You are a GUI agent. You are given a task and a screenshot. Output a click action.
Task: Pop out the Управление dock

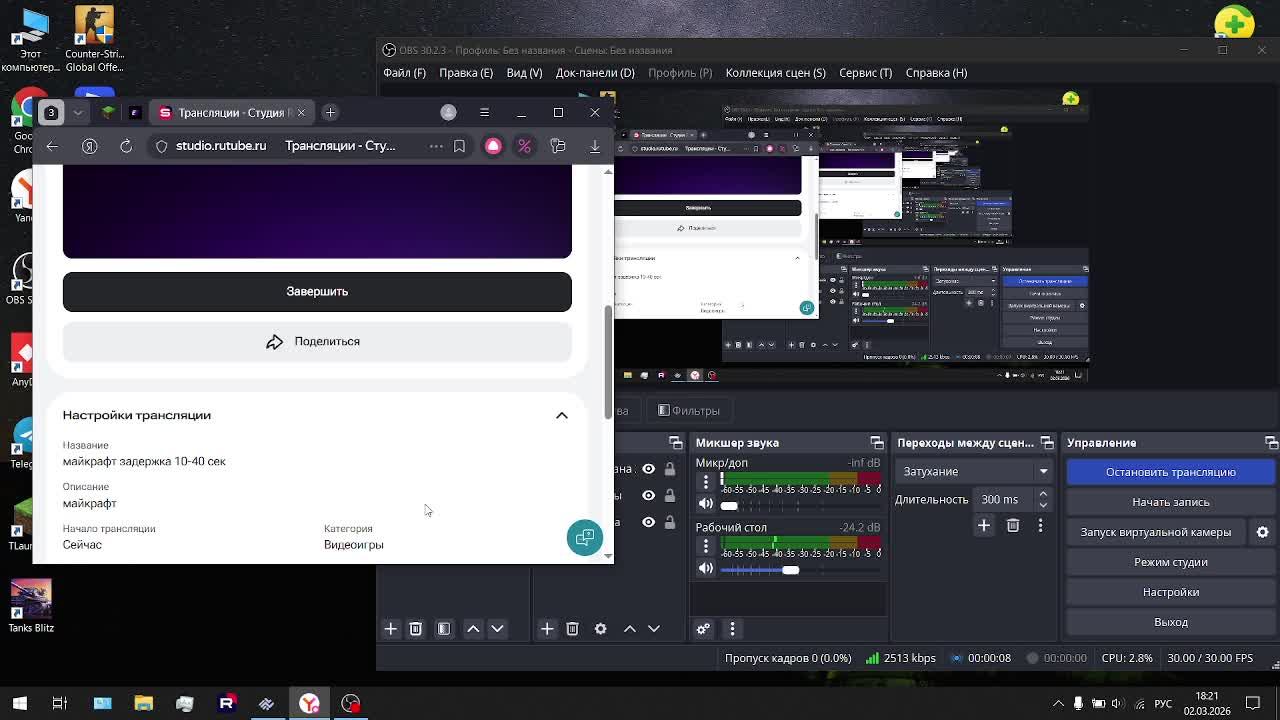click(x=1271, y=443)
